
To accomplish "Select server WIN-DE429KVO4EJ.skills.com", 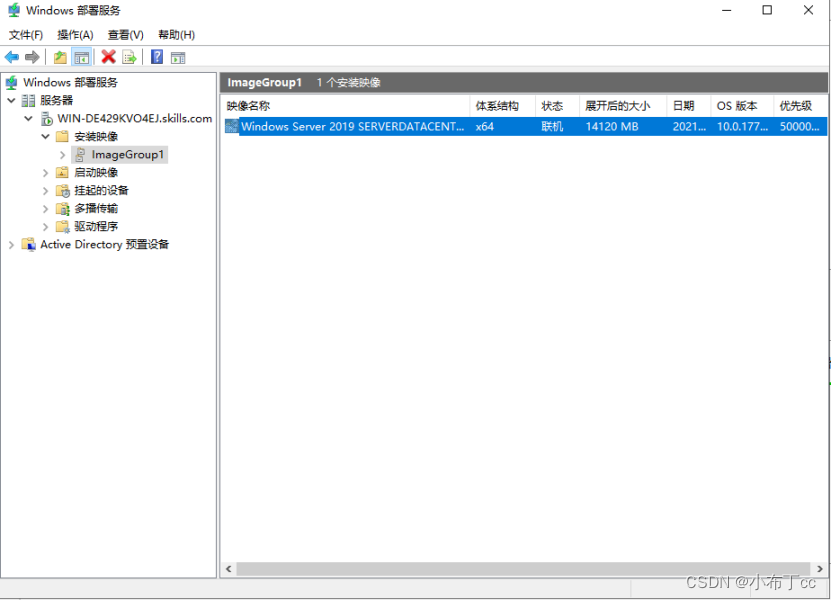I will click(135, 118).
